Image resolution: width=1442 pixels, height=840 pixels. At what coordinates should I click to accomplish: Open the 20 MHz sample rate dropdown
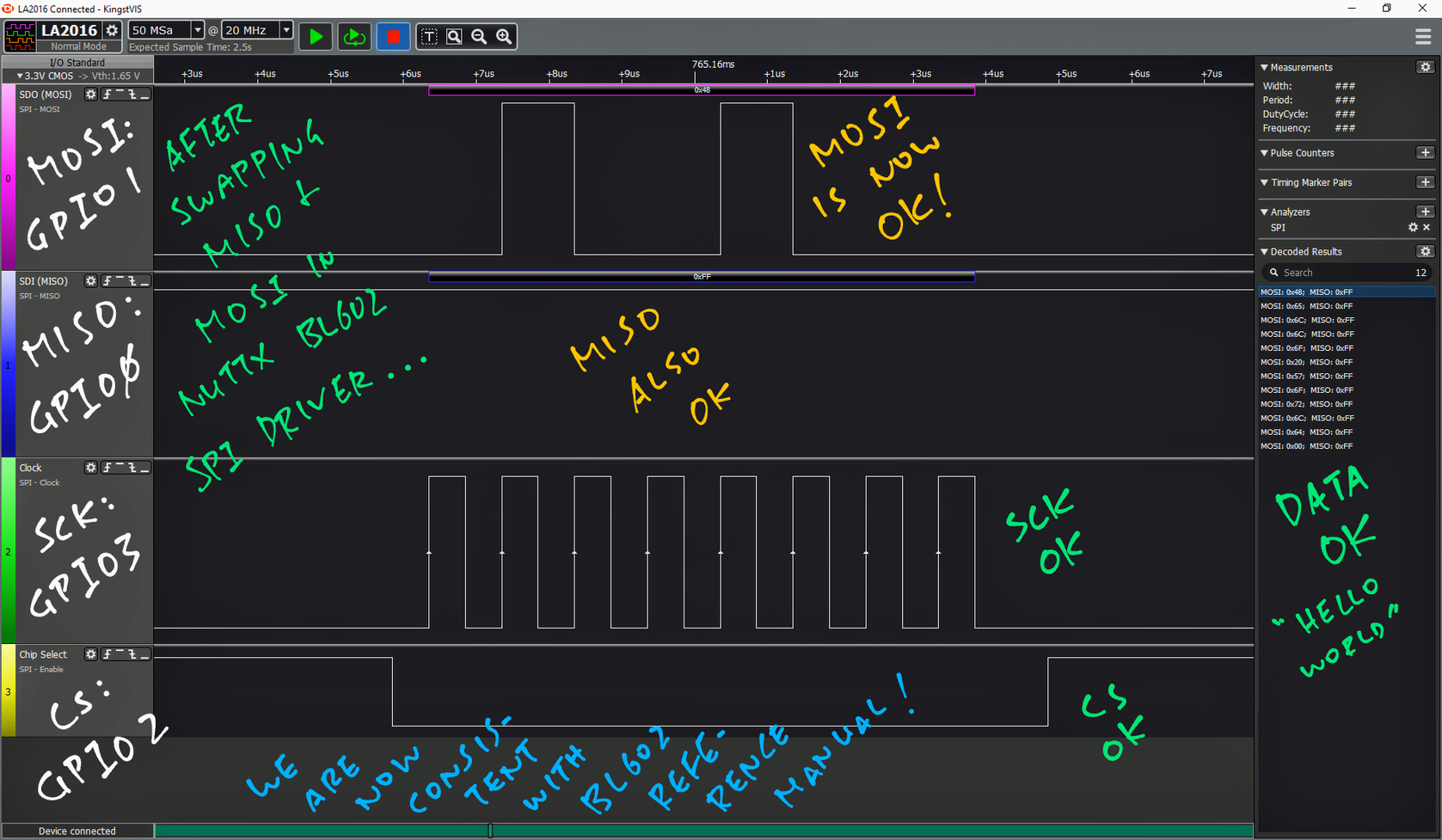tap(286, 30)
